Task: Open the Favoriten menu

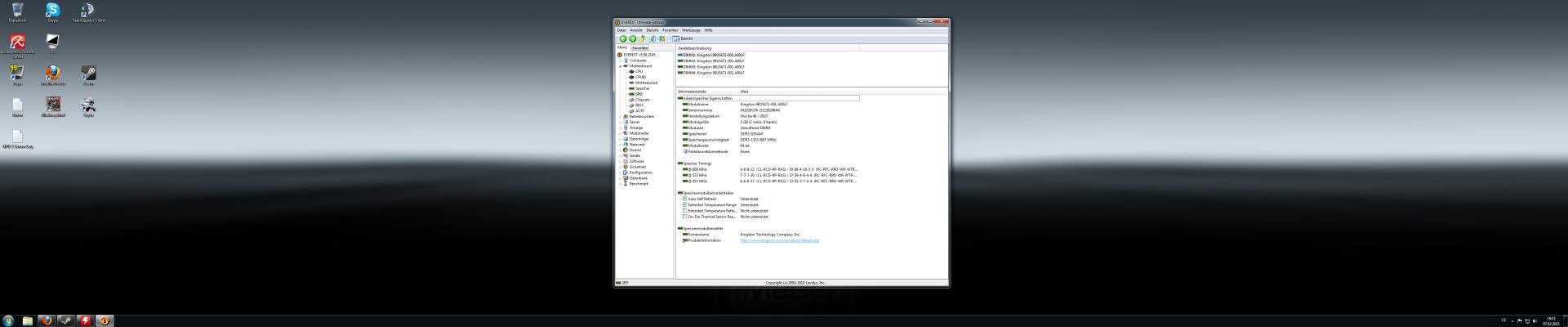Action: tap(670, 30)
